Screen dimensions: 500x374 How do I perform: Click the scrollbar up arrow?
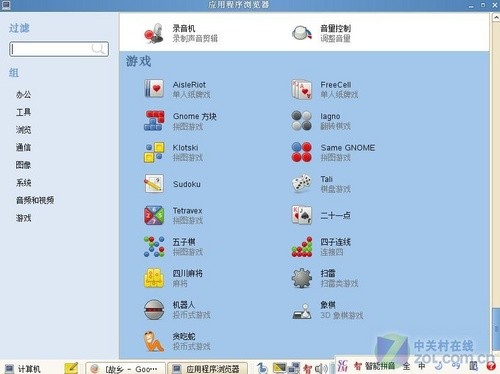click(x=496, y=17)
